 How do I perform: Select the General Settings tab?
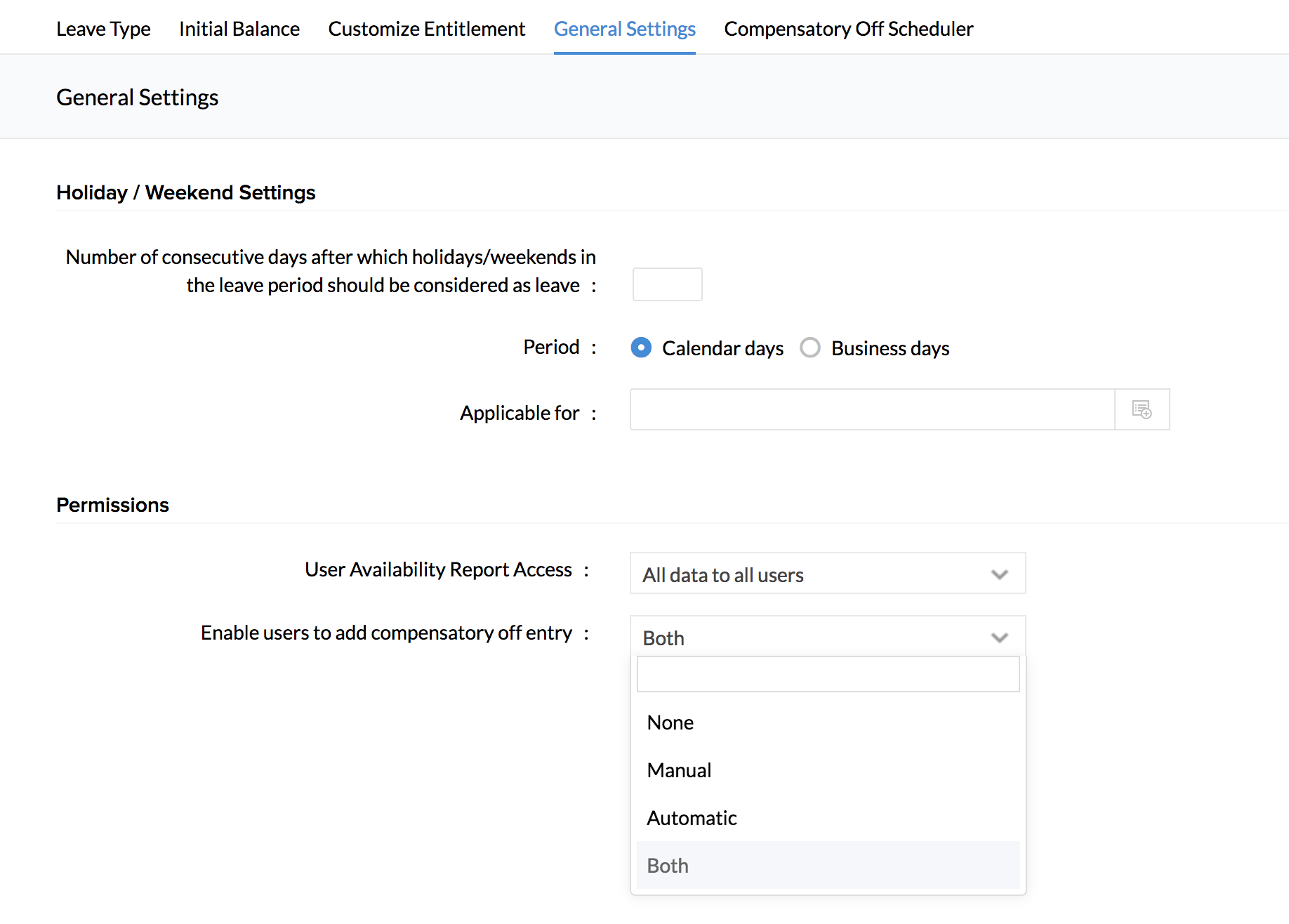point(624,29)
